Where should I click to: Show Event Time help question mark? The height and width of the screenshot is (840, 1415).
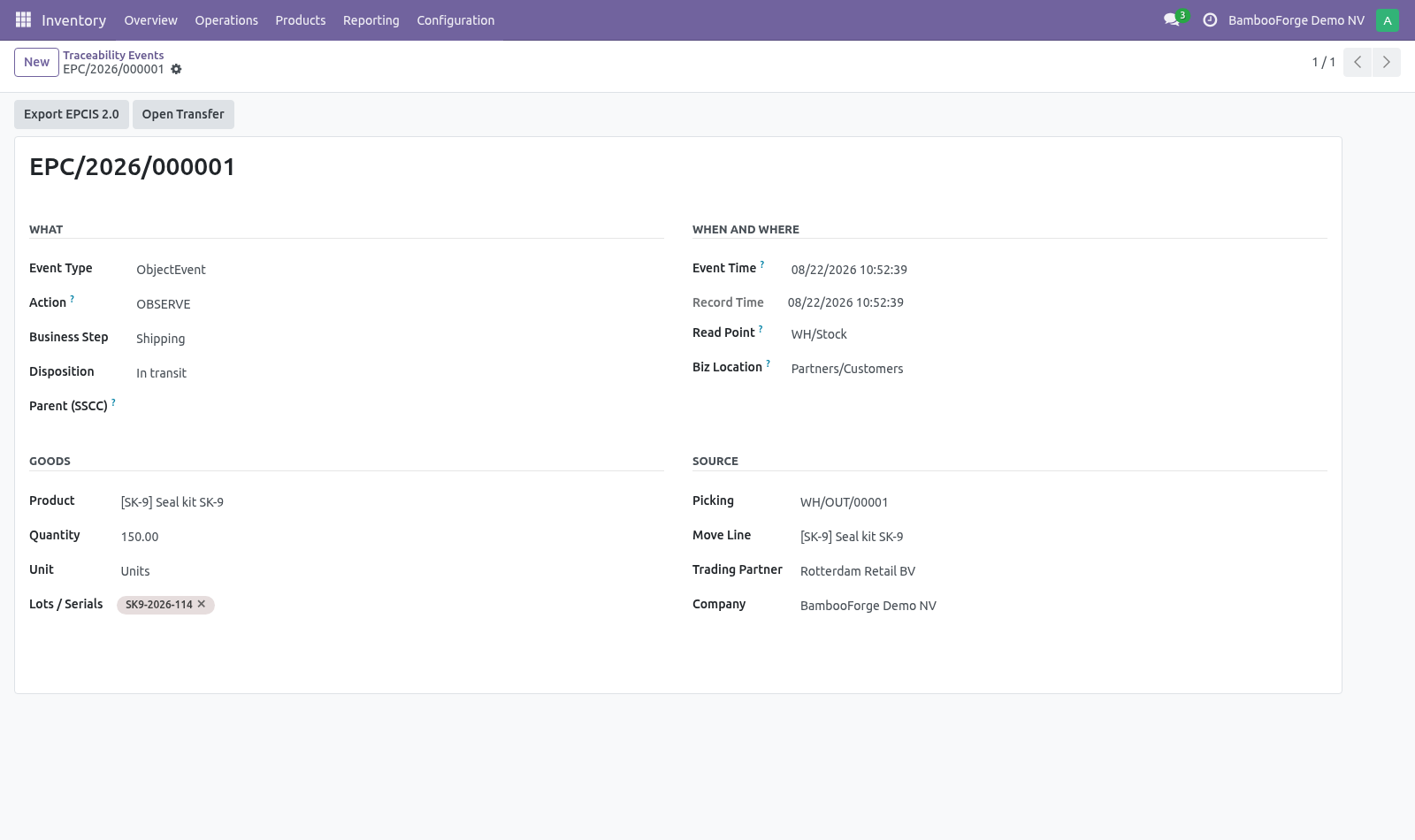(762, 264)
